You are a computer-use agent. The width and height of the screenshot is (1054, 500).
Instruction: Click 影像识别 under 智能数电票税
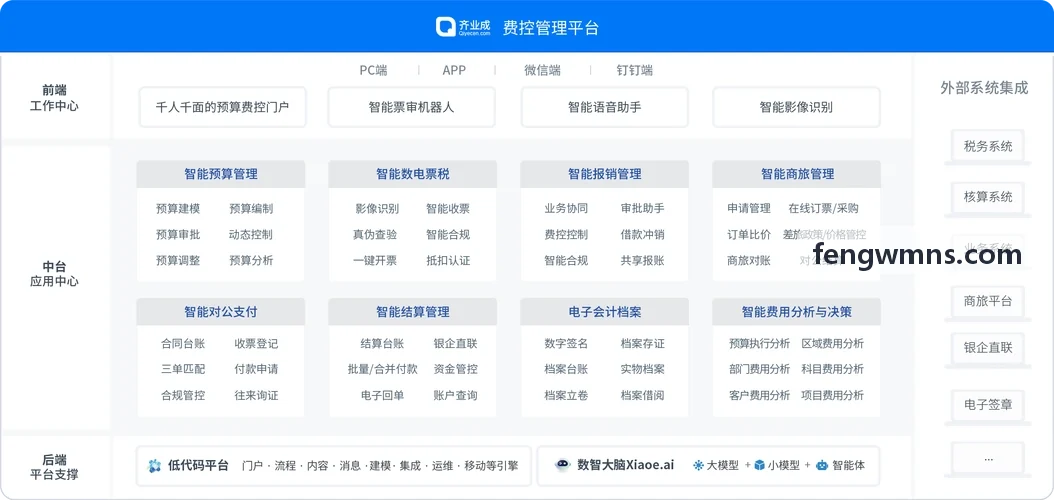click(x=377, y=208)
